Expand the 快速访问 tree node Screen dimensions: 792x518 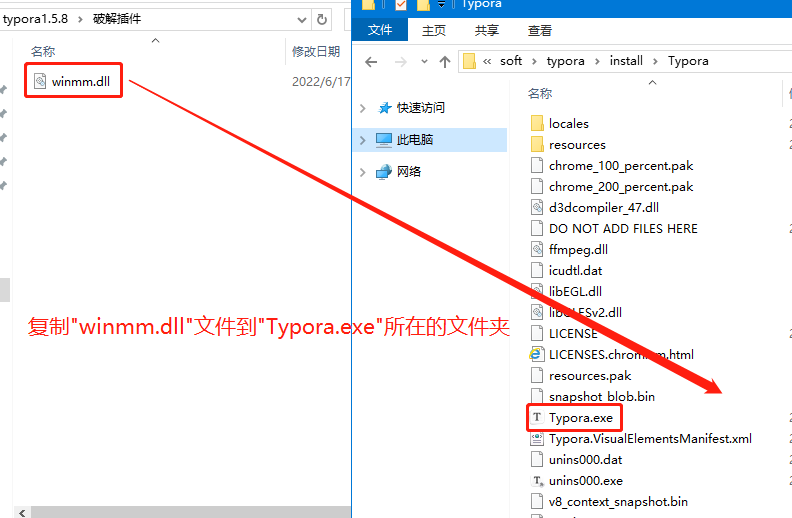[362, 108]
